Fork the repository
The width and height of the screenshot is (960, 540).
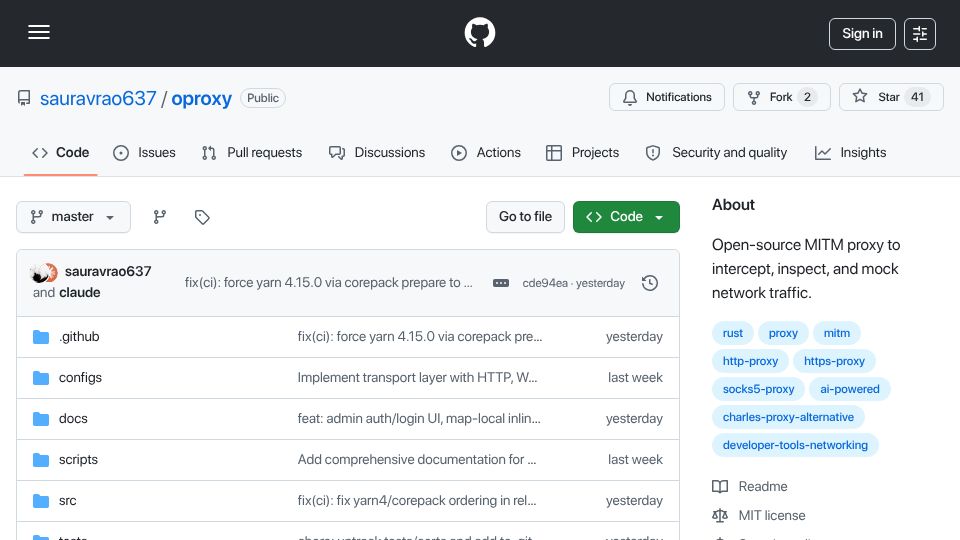[782, 97]
